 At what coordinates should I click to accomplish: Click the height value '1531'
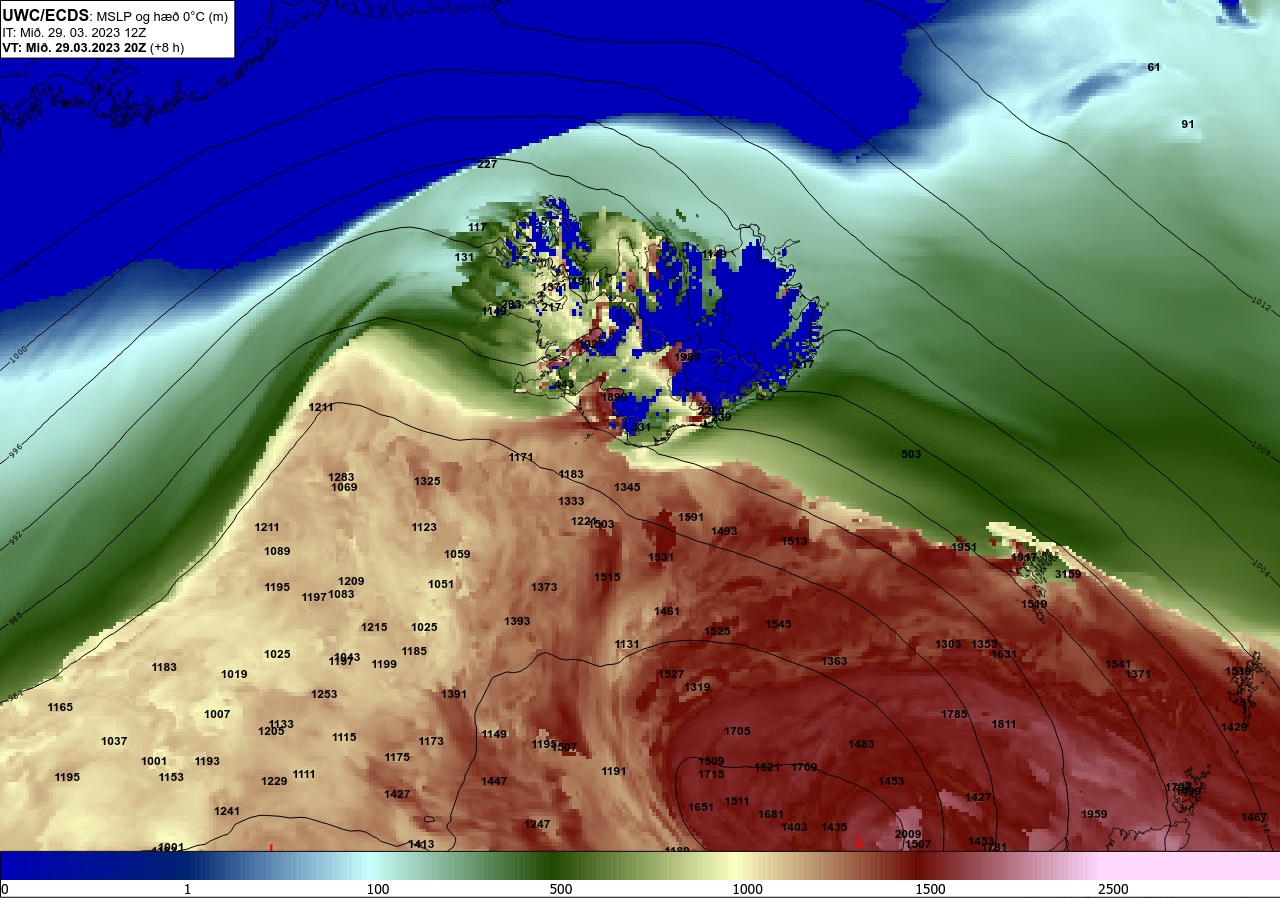point(661,557)
